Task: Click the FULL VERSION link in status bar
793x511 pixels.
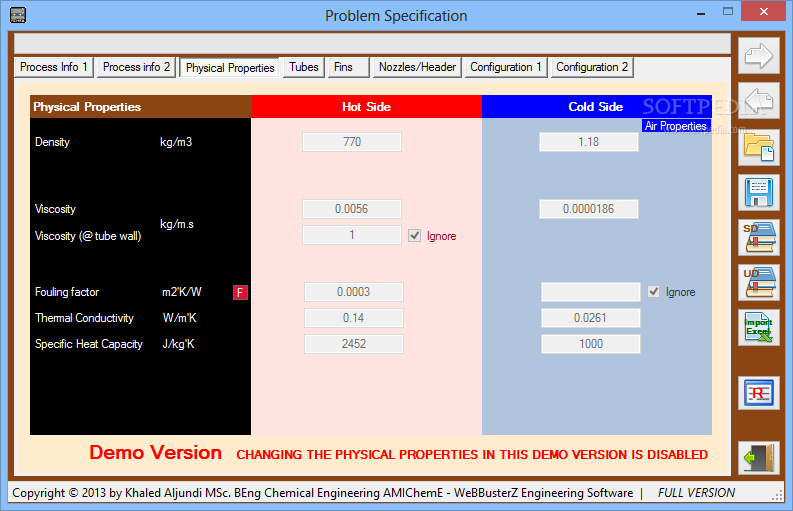Action: click(696, 493)
